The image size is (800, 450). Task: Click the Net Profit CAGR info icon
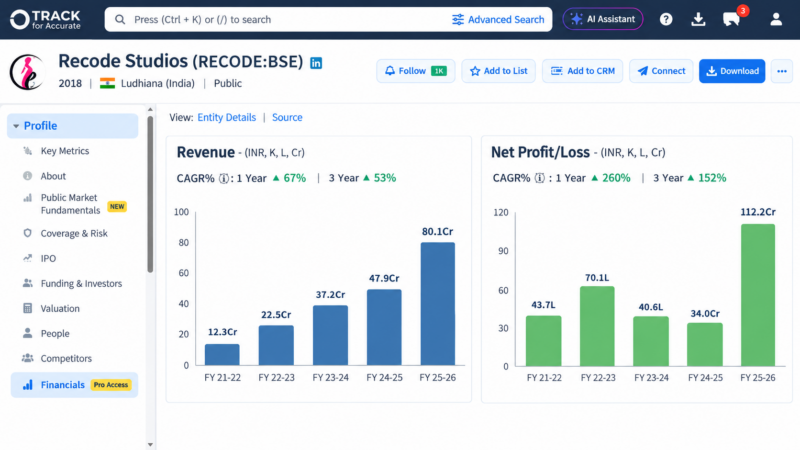pos(539,178)
